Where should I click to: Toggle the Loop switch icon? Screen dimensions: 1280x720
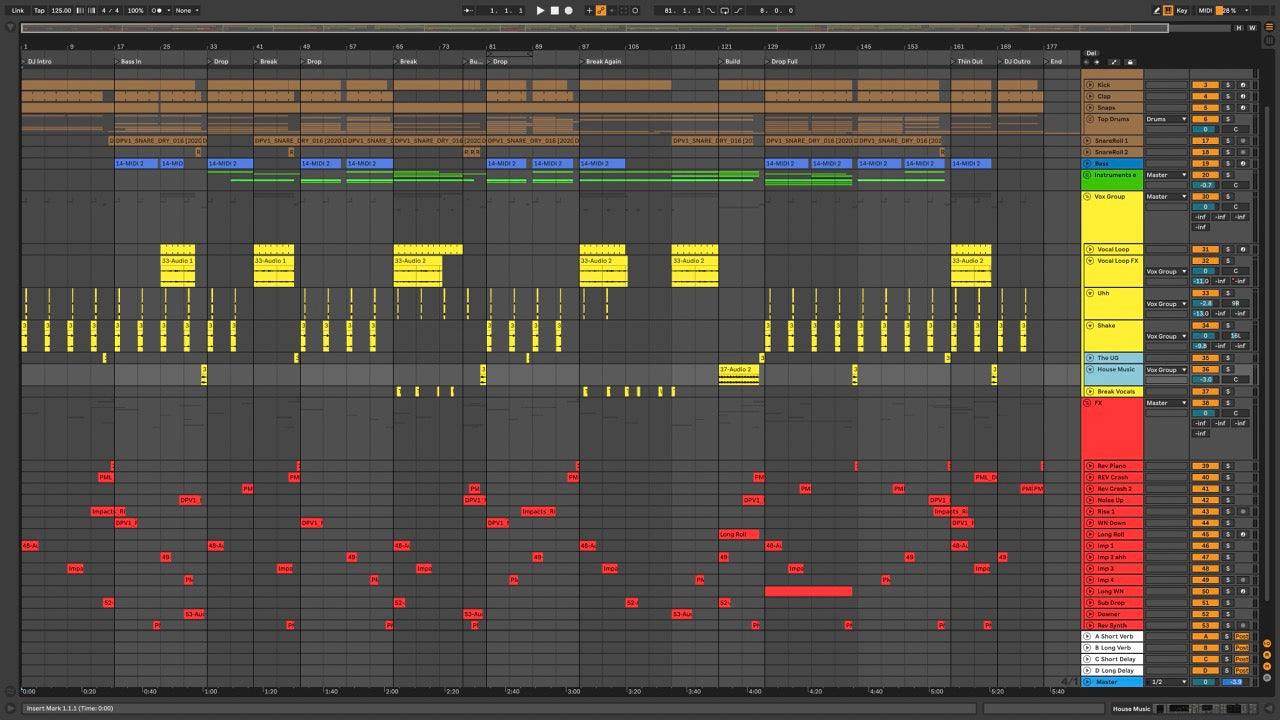[x=724, y=10]
